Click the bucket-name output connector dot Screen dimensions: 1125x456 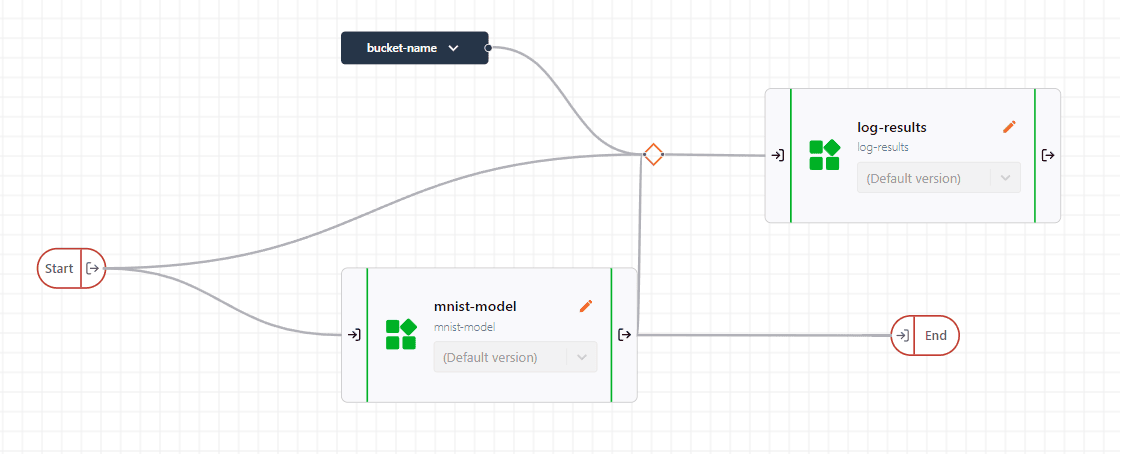(488, 47)
